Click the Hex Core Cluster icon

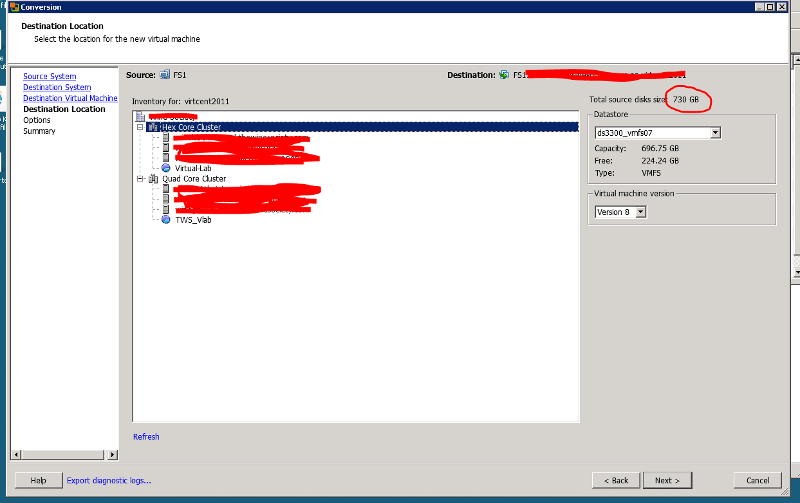click(x=153, y=127)
